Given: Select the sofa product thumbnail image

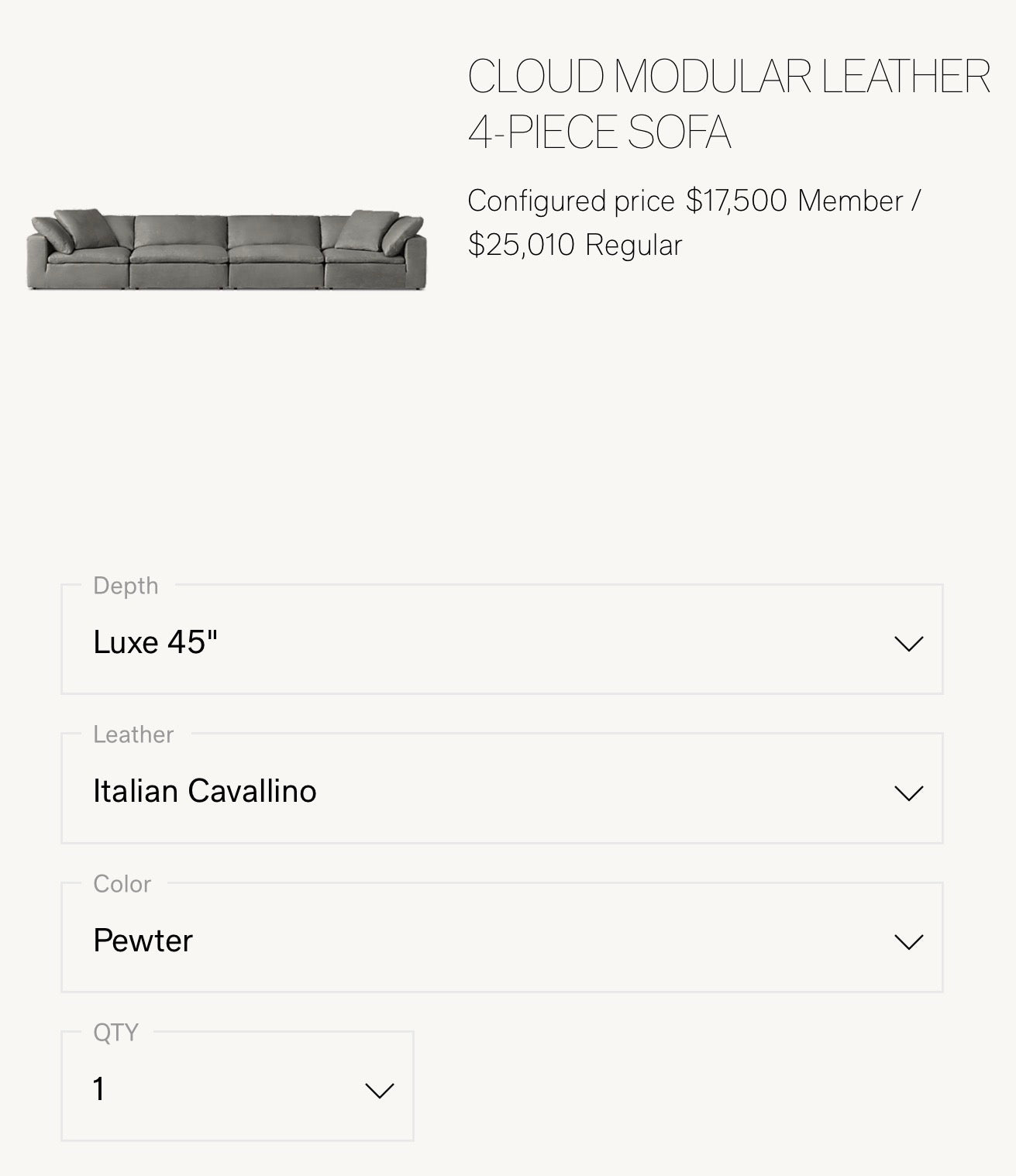Looking at the screenshot, I should tap(225, 248).
